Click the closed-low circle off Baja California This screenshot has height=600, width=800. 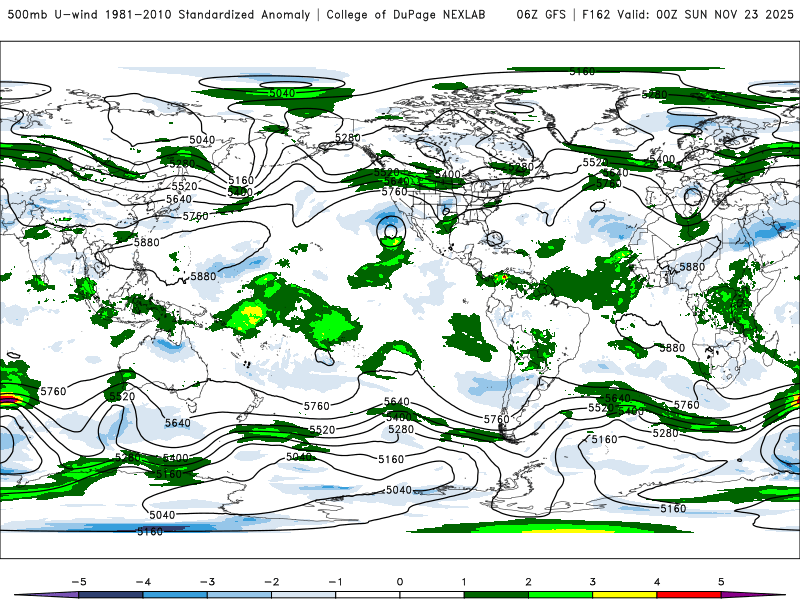click(390, 231)
